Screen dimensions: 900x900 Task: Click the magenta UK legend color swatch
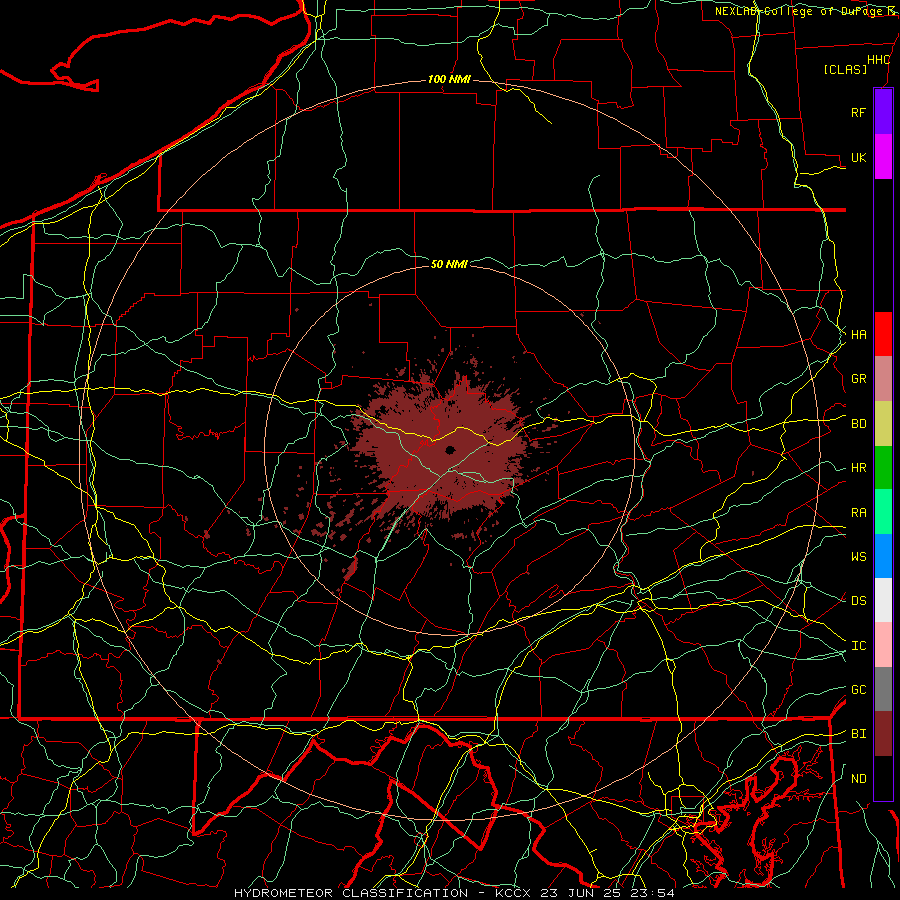[883, 157]
